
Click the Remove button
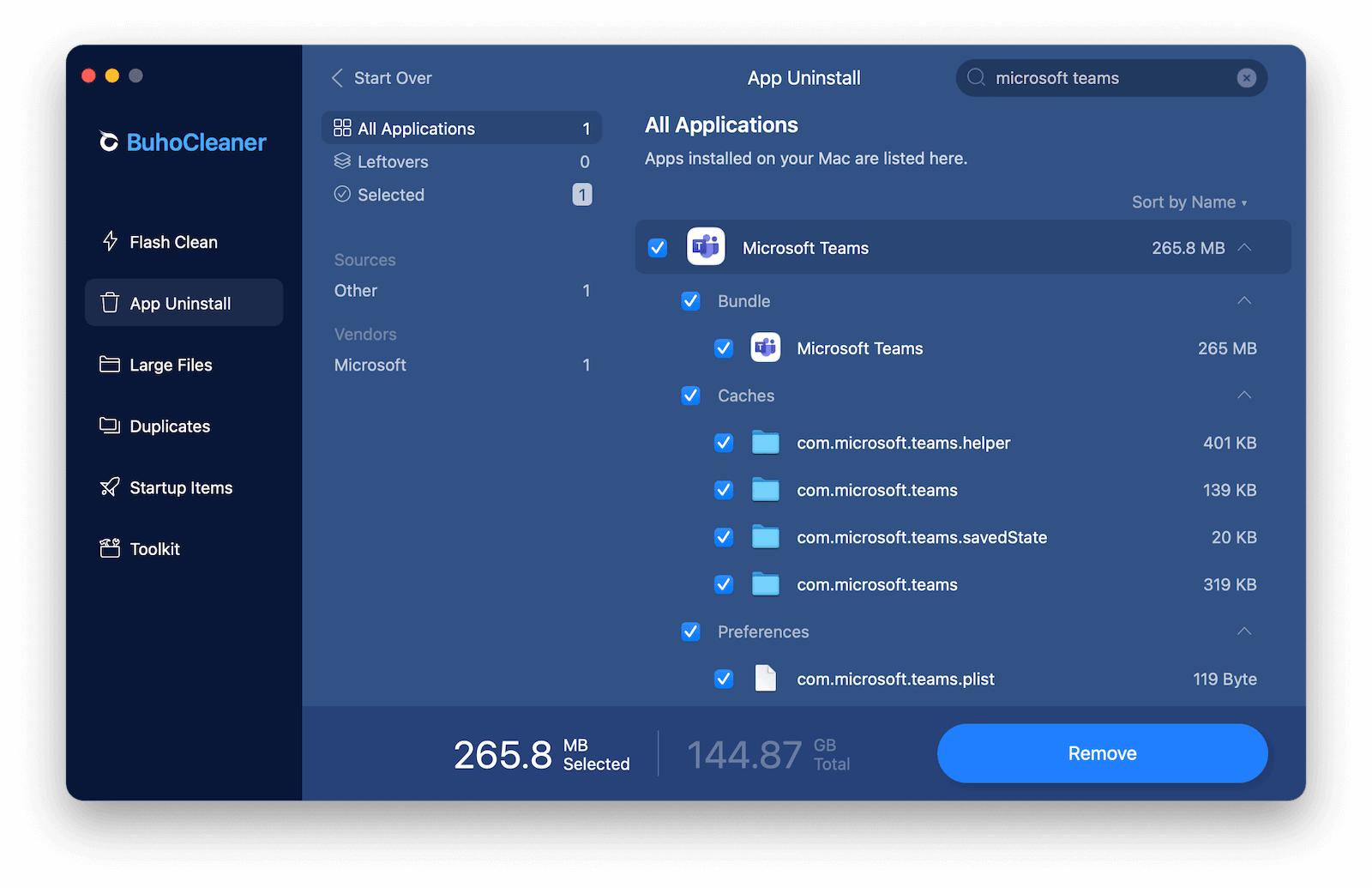(1102, 753)
